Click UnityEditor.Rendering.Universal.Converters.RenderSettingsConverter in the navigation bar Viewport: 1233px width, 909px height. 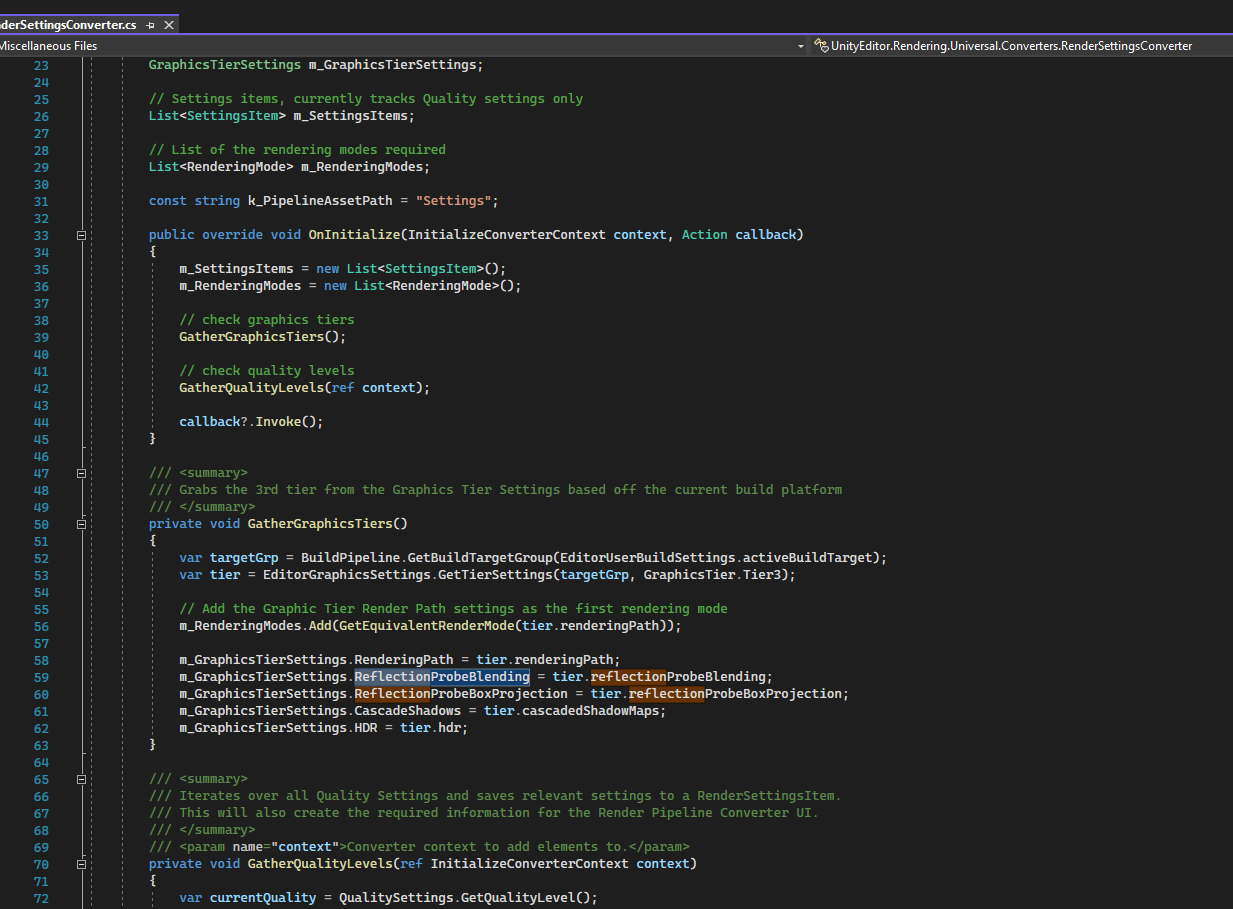coord(1003,45)
